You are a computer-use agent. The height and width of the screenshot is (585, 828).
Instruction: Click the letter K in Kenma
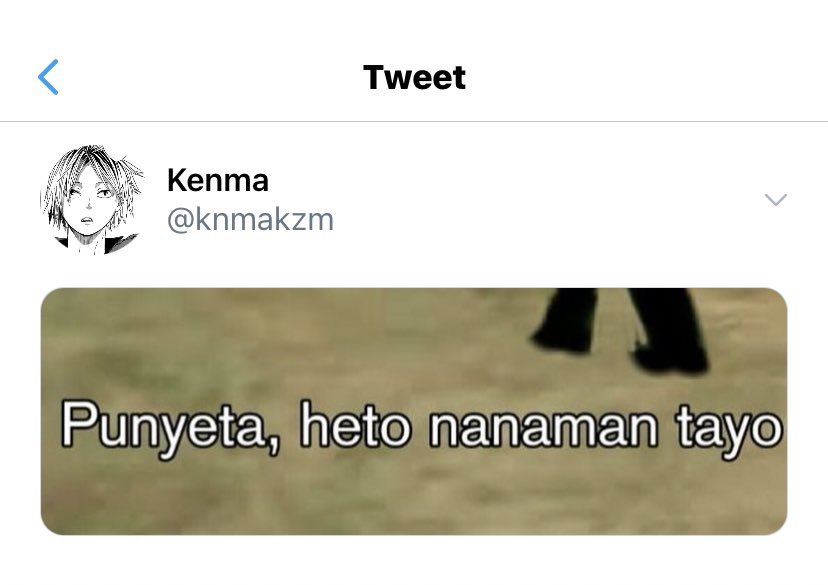(x=177, y=180)
